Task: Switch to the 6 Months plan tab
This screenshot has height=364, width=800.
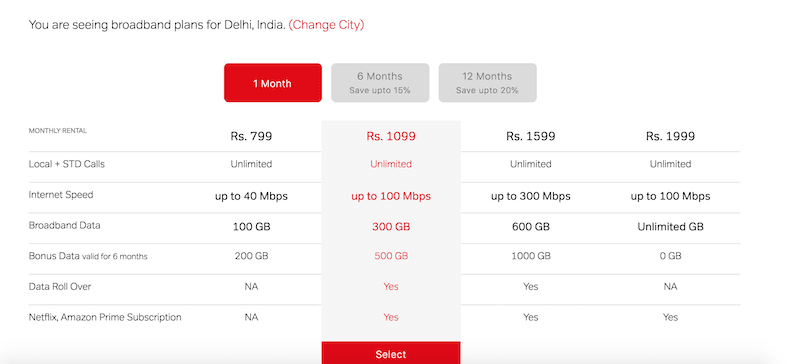Action: click(380, 83)
